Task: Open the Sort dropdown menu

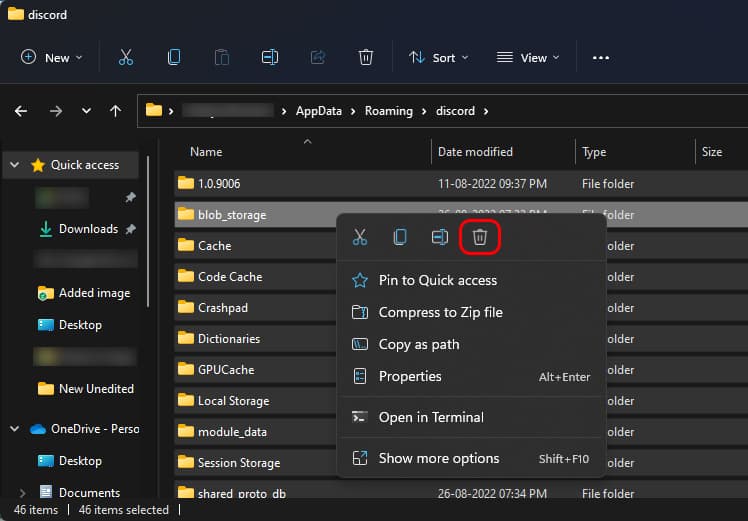Action: tap(439, 58)
